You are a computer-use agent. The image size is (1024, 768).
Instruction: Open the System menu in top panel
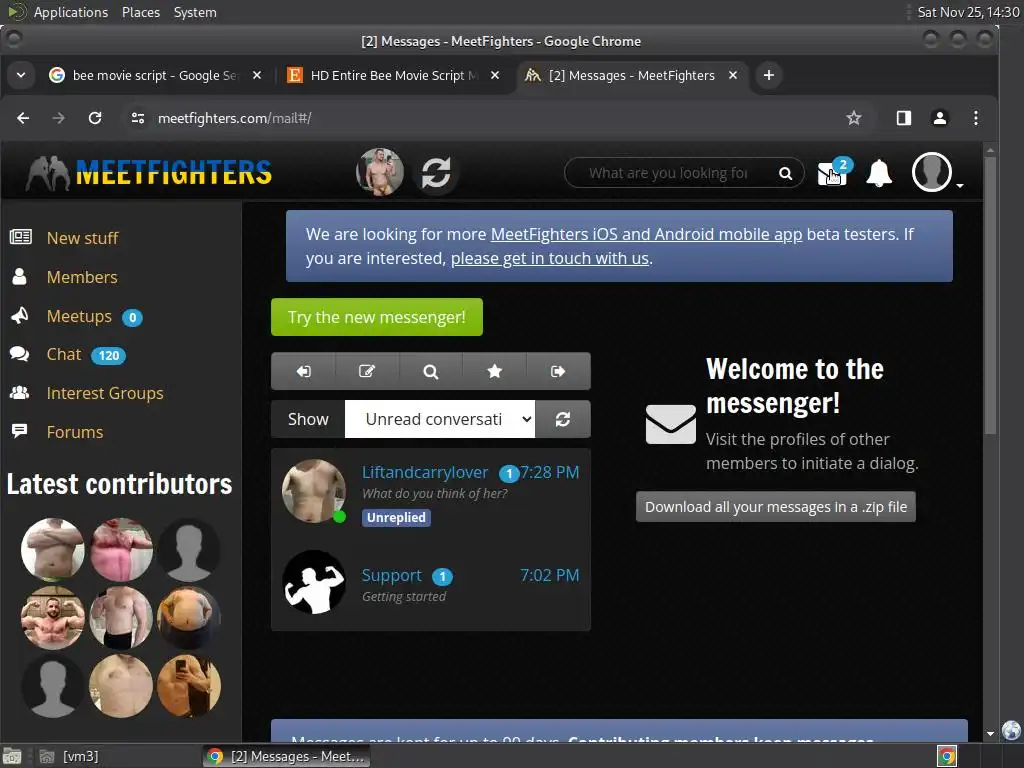195,12
